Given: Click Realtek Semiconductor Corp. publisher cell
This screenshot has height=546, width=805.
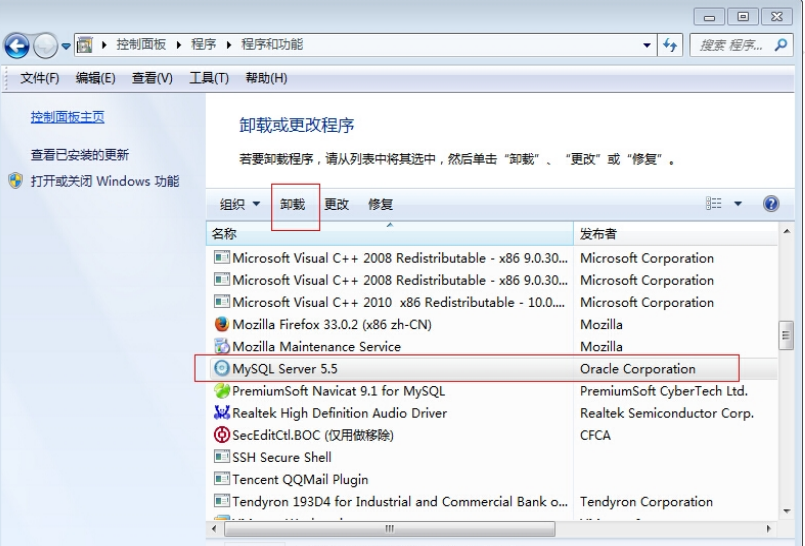Looking at the screenshot, I should (667, 413).
